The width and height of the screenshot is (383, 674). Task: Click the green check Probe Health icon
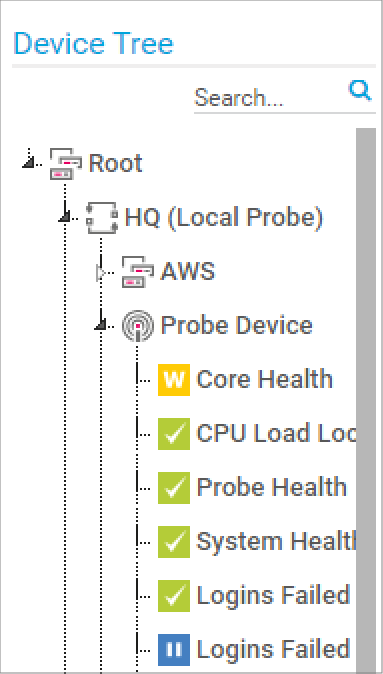tap(174, 488)
